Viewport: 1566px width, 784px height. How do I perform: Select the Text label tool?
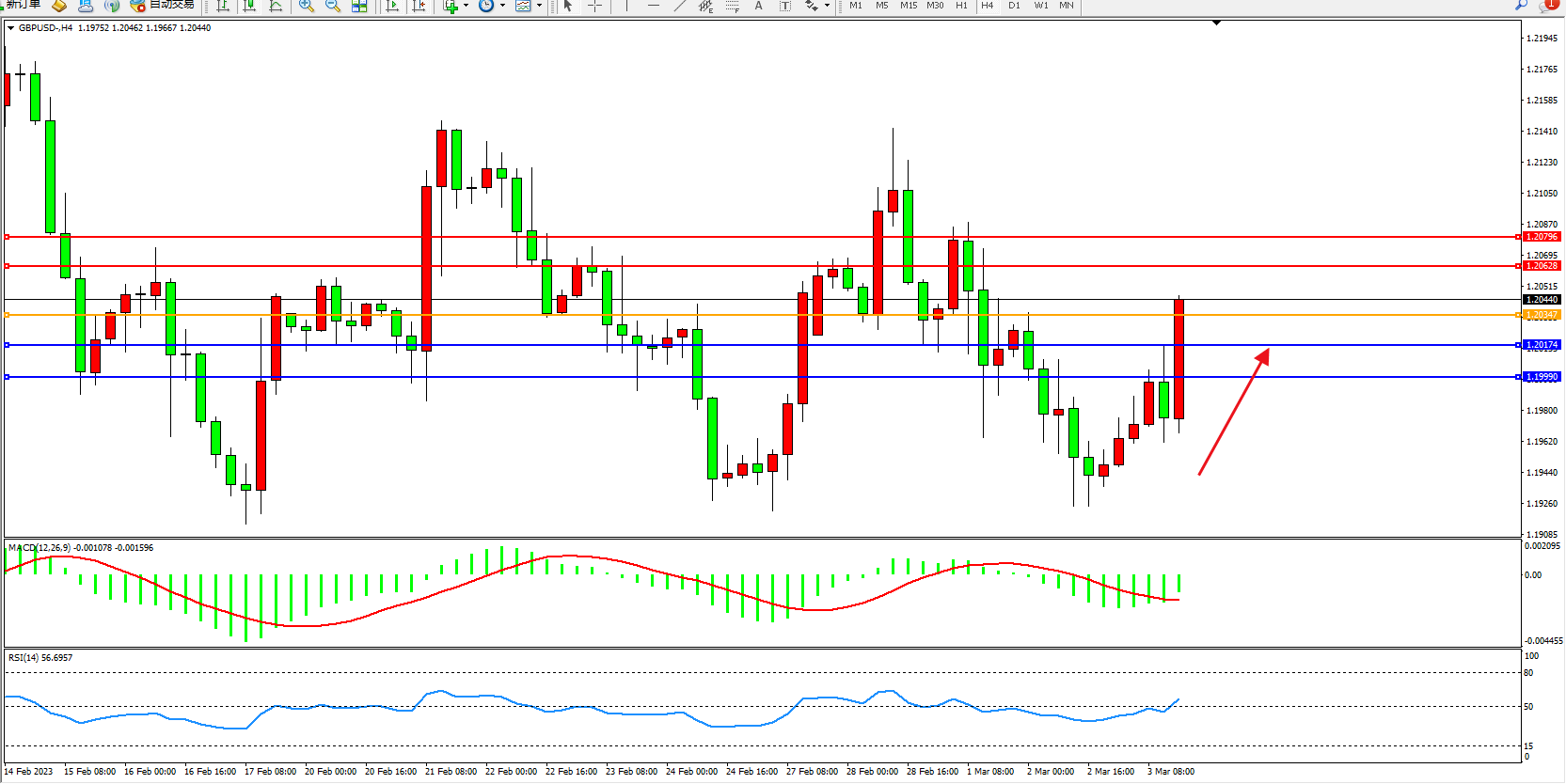(x=759, y=6)
